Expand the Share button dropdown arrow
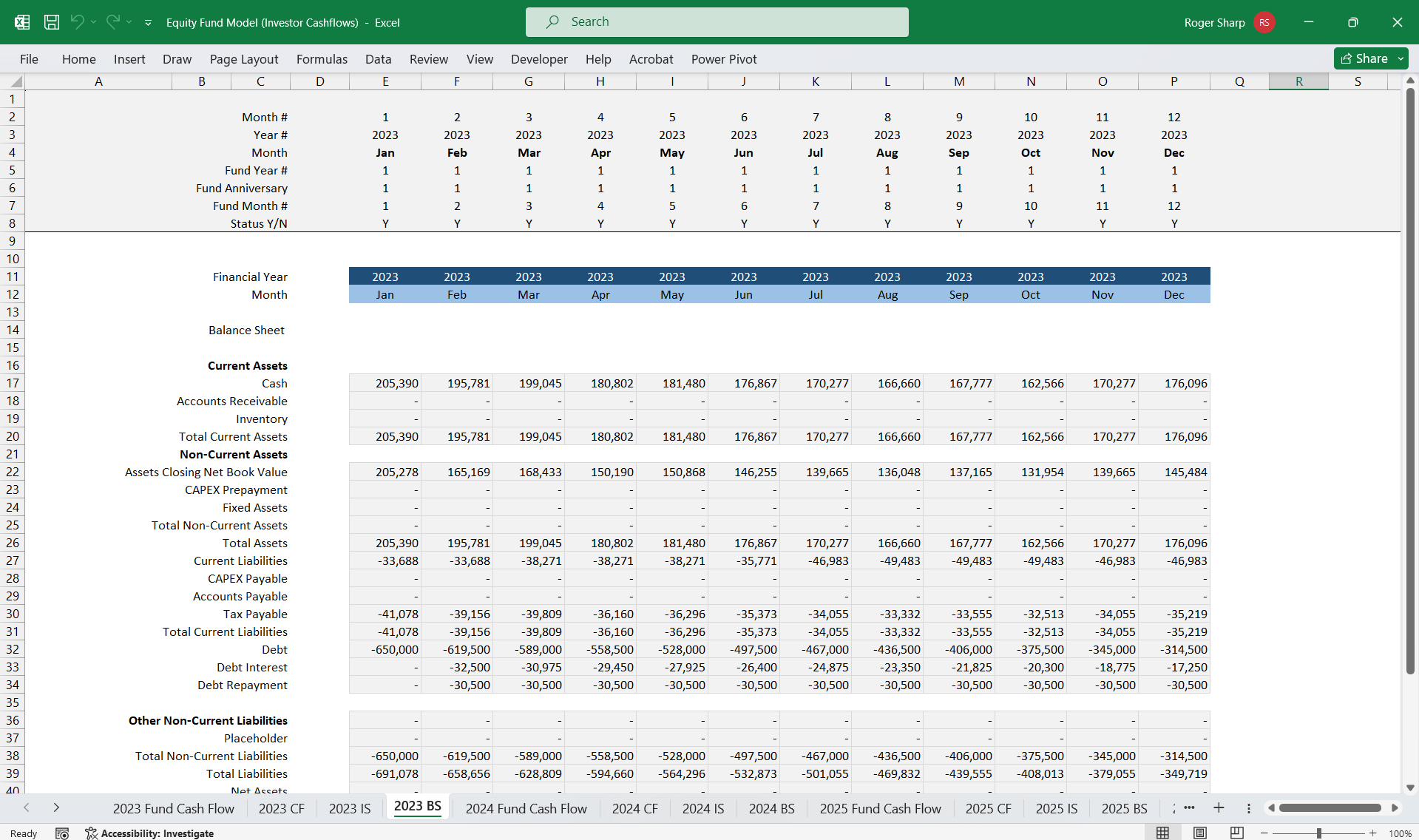 [x=1401, y=58]
